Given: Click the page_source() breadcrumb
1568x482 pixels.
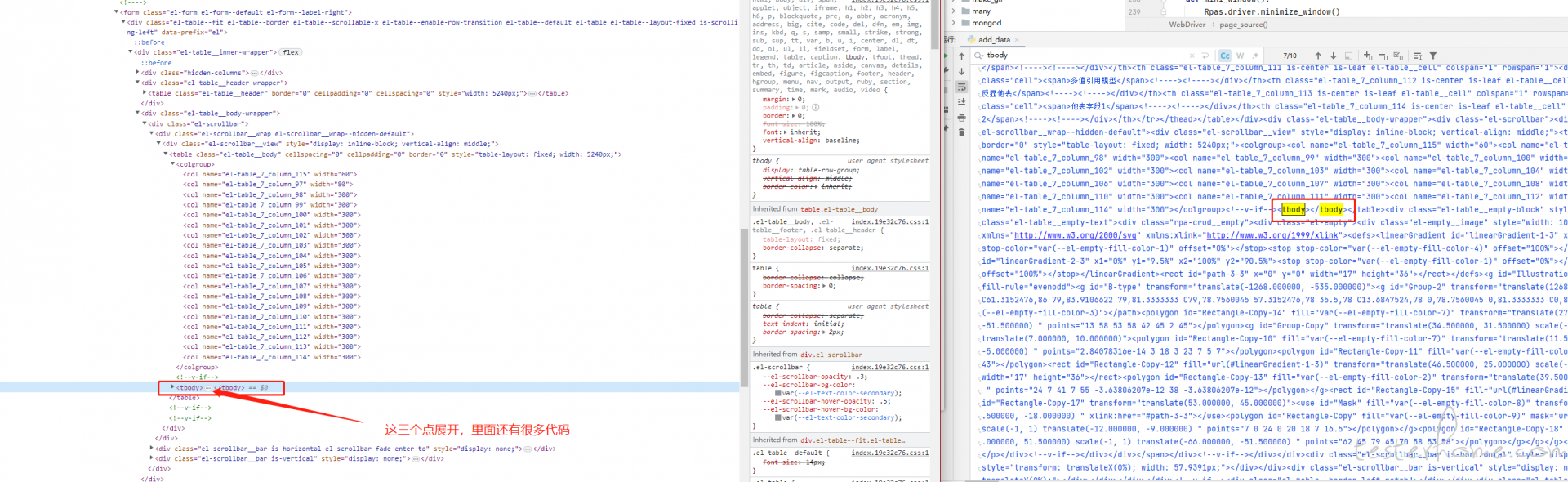Looking at the screenshot, I should point(1244,25).
